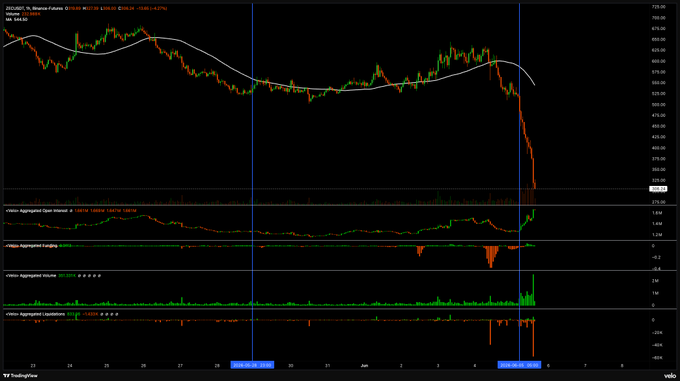
Task: Open the TradingView logo link
Action: (x=20, y=376)
